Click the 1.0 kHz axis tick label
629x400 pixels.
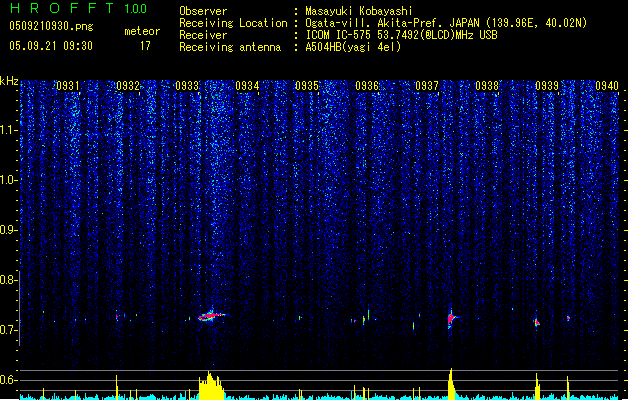(8, 180)
